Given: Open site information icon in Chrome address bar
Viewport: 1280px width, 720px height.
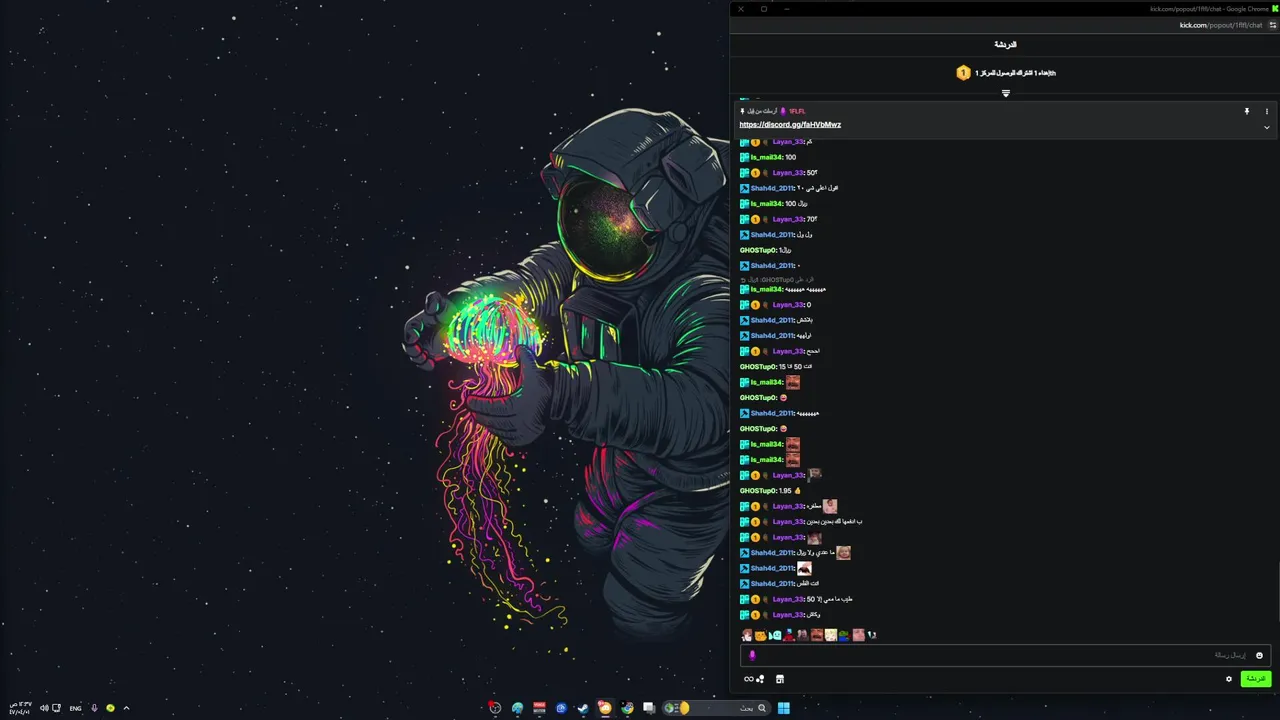Looking at the screenshot, I should [x=1273, y=25].
